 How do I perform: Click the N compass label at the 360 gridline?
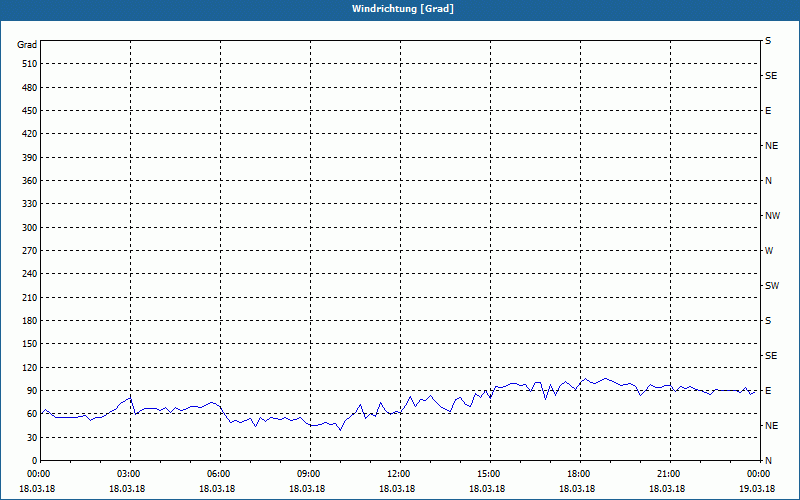tap(768, 181)
